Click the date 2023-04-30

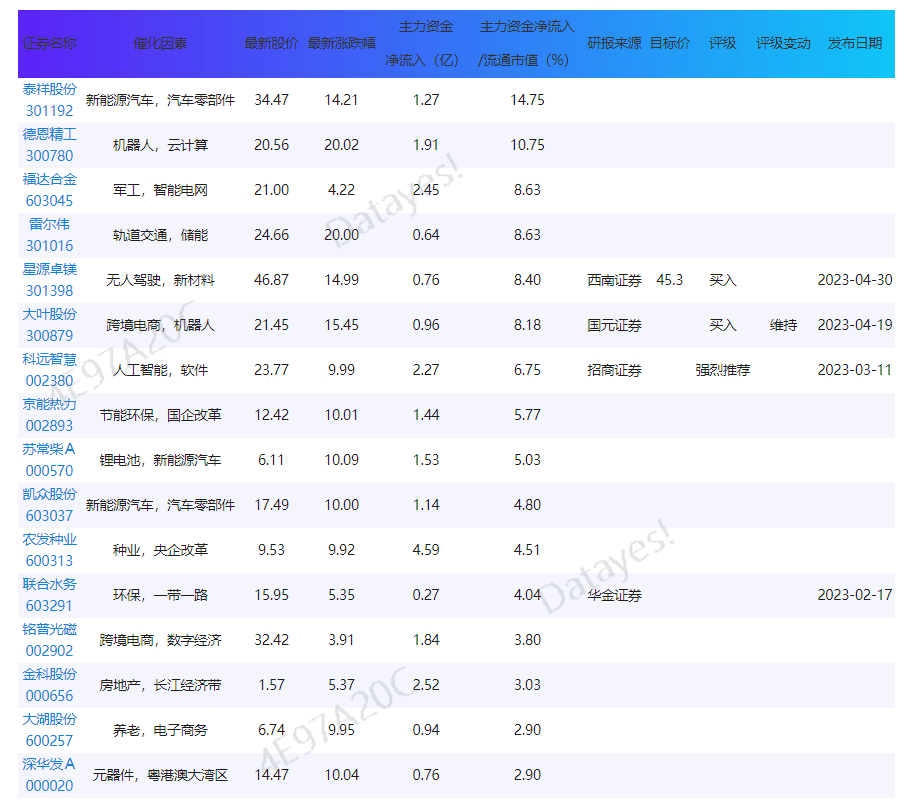[855, 280]
